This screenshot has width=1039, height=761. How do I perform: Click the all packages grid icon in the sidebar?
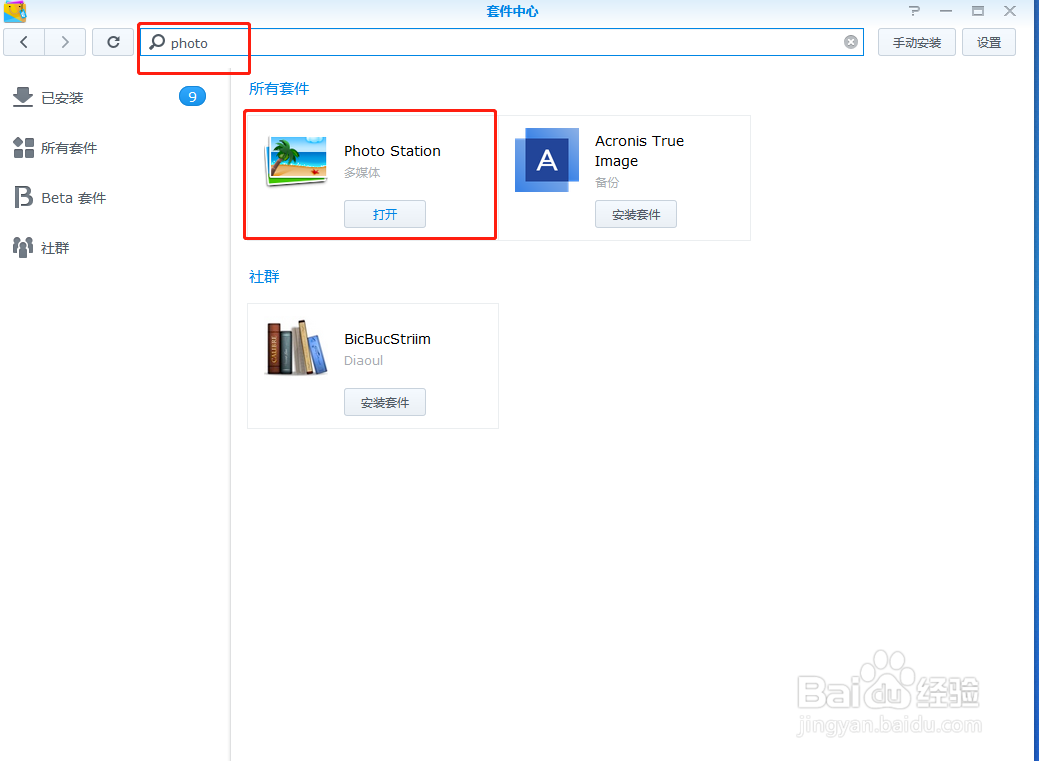24,148
